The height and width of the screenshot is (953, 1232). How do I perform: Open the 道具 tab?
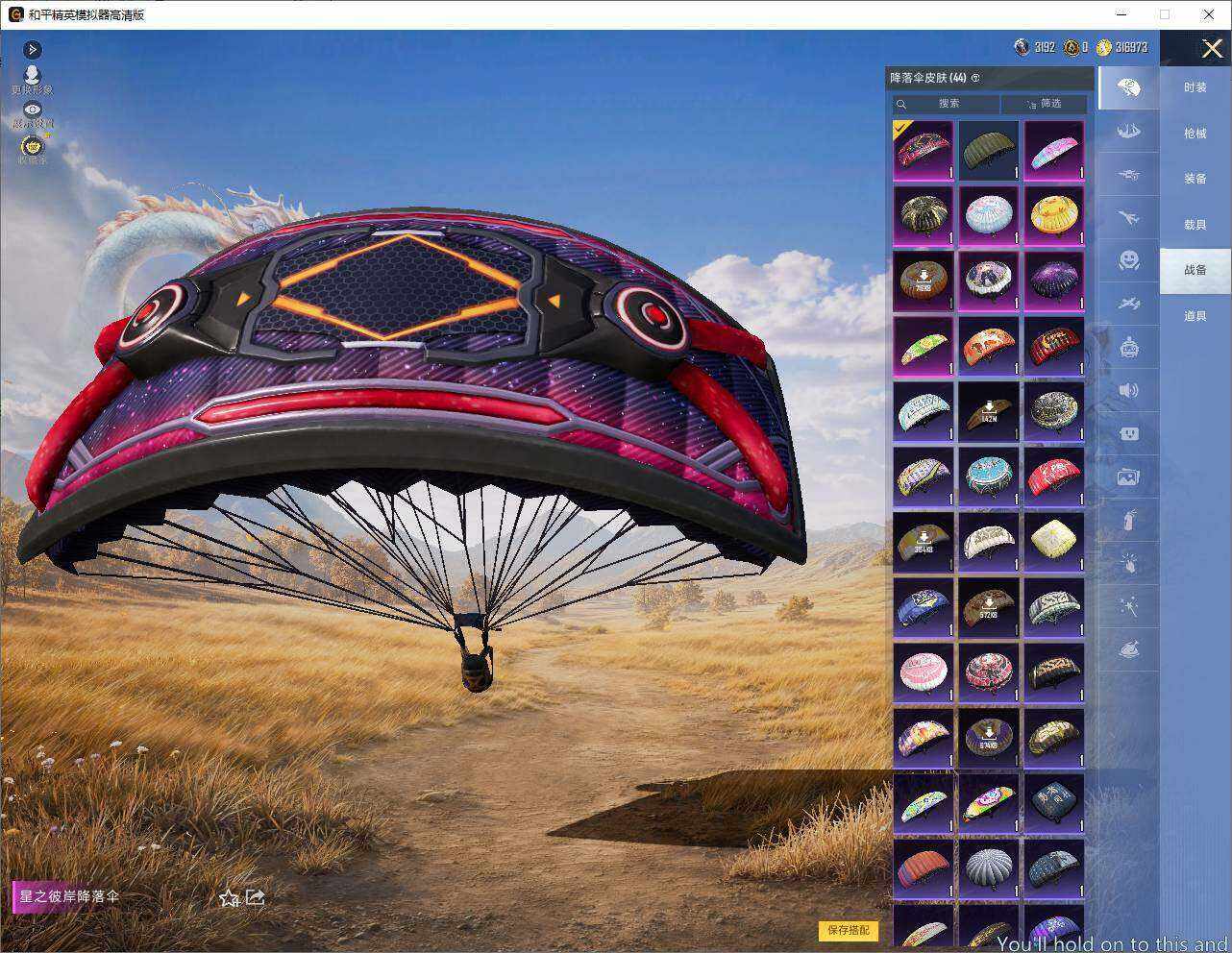click(1195, 316)
